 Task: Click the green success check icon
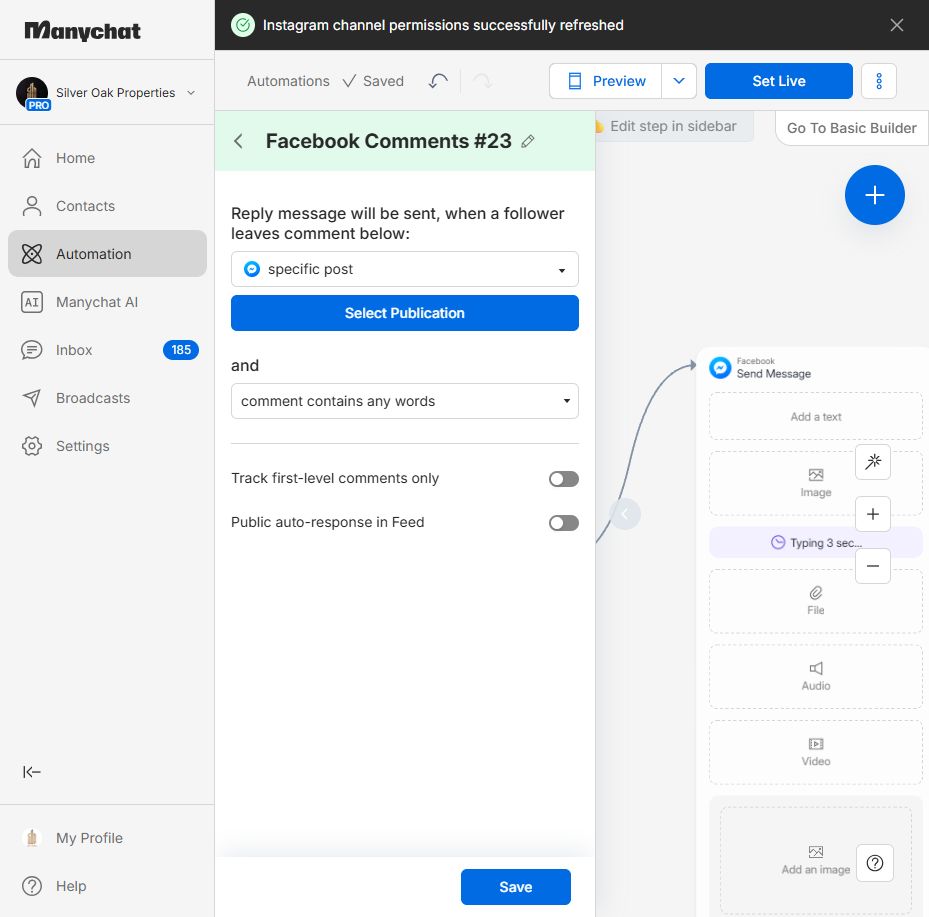point(243,25)
